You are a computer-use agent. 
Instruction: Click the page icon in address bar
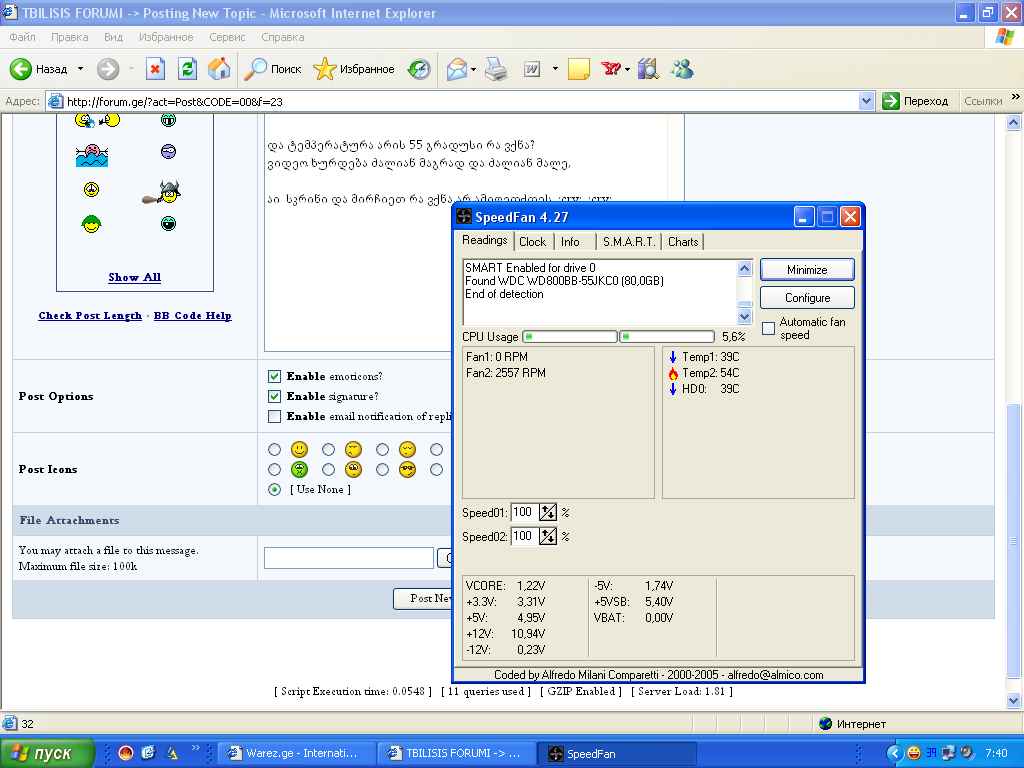pos(56,101)
